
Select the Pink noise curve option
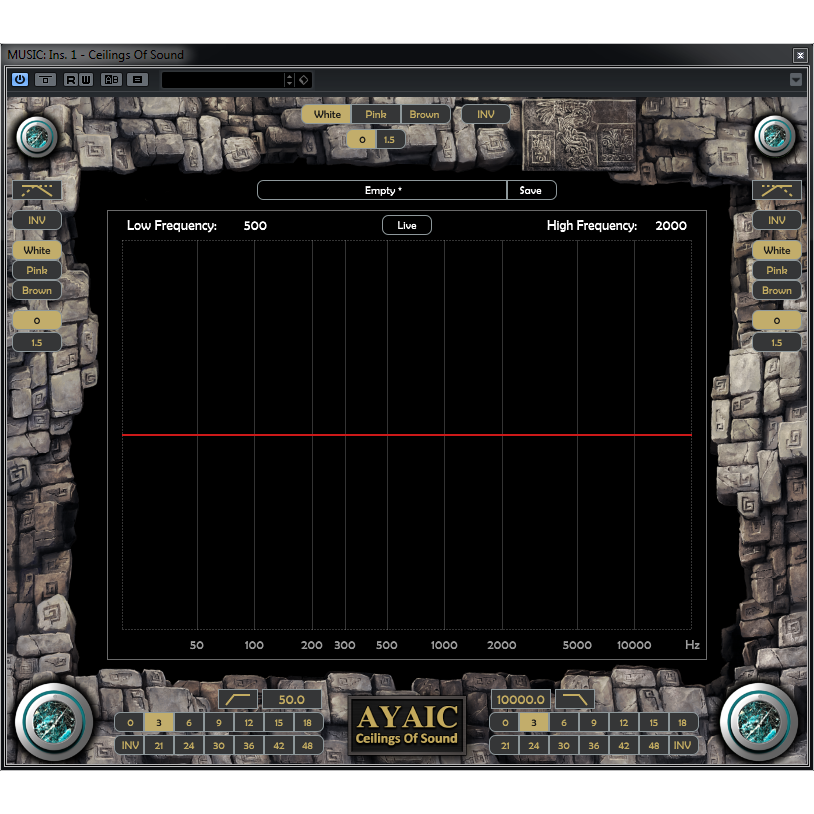click(x=375, y=114)
